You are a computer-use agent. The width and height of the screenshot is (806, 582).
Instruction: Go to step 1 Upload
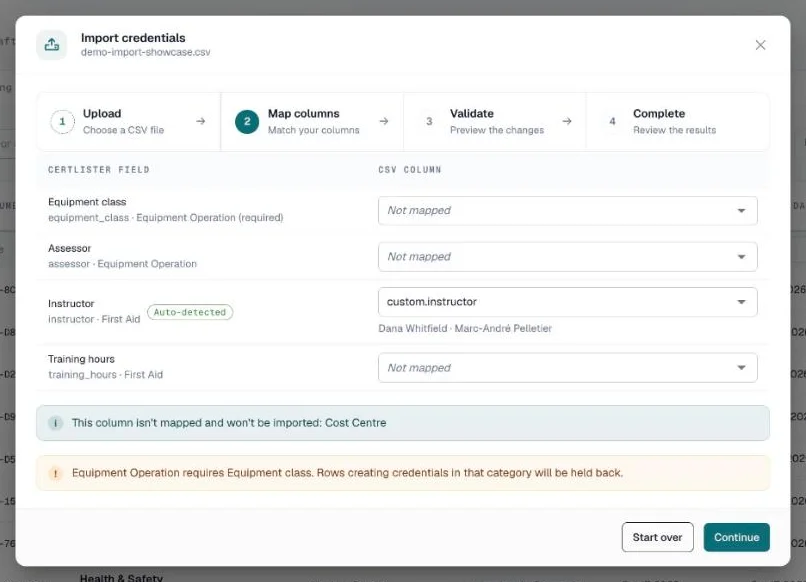point(129,122)
